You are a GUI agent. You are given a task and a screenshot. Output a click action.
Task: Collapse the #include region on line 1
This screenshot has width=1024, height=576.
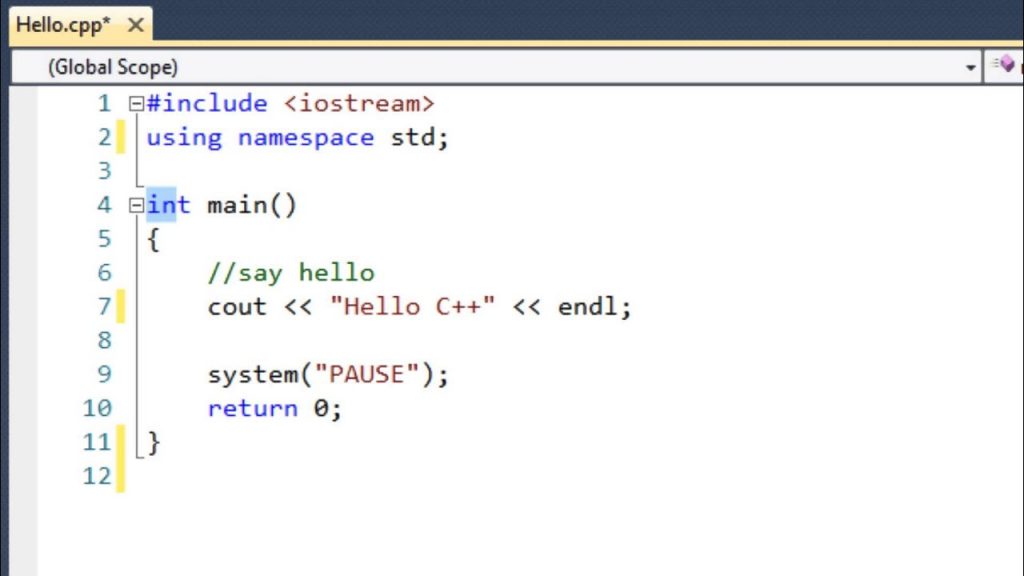135,102
